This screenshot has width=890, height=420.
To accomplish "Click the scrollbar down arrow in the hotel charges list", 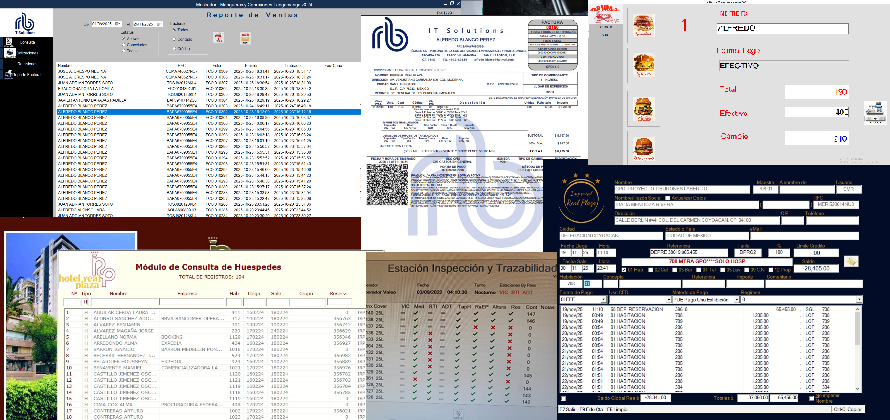I will pos(857,389).
